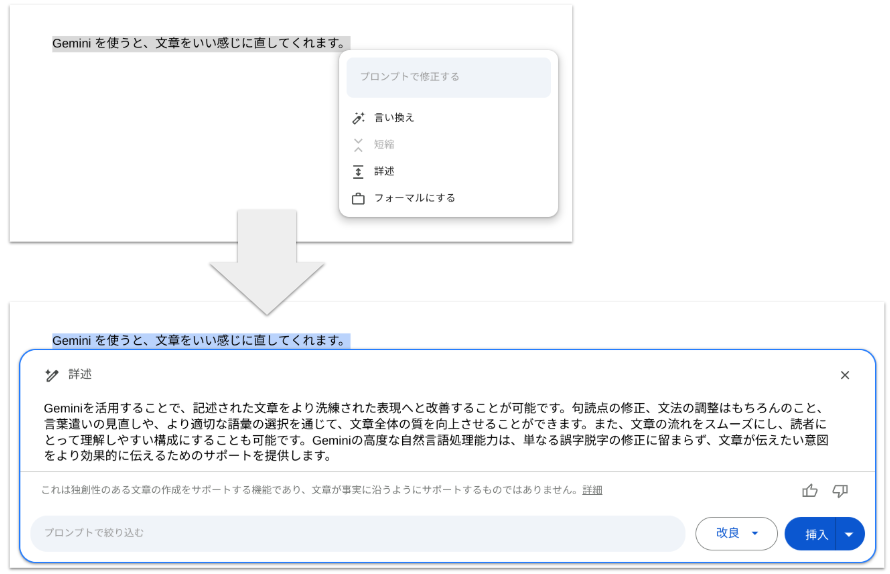This screenshot has height=574, width=890.
Task: Open the 詳細 link in disclaimer
Action: 592,490
